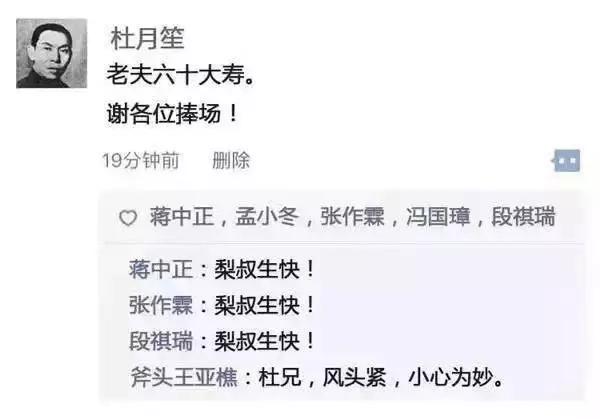Click commenter name 段祺瑞 in comments
Screen dimensions: 600x419
pyautogui.click(x=161, y=341)
